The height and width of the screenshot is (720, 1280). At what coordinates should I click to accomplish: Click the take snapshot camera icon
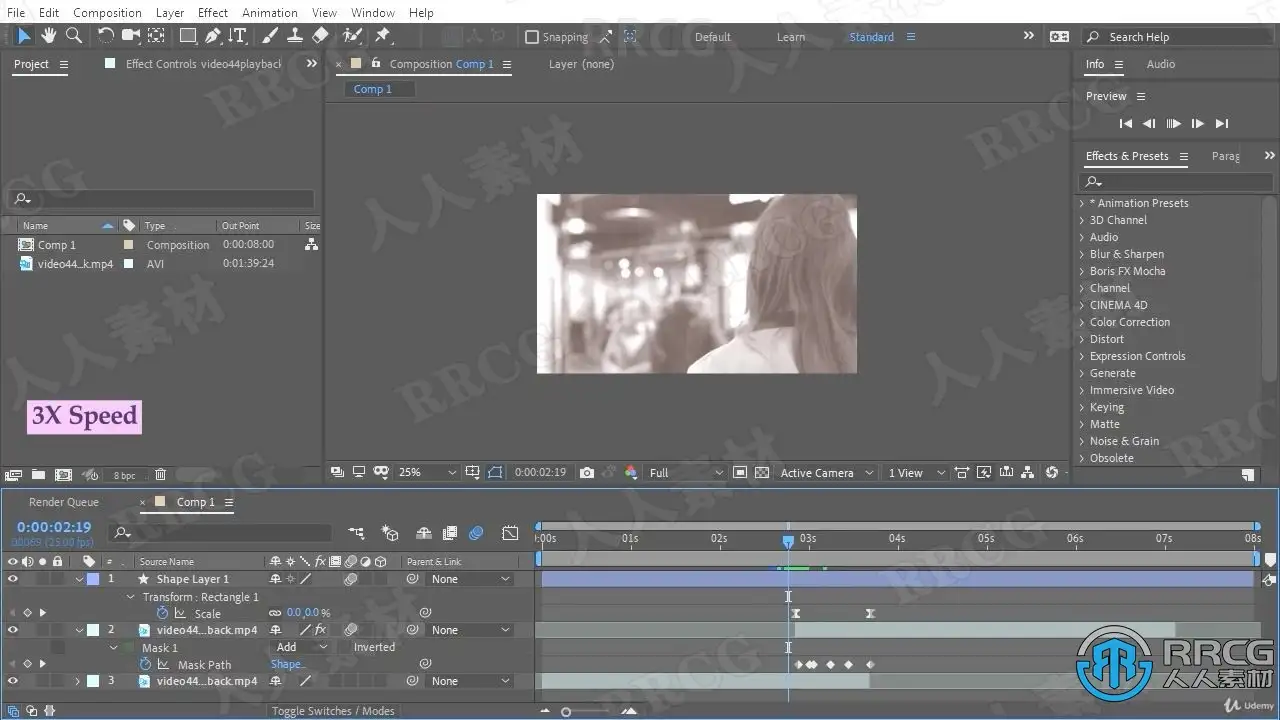587,473
